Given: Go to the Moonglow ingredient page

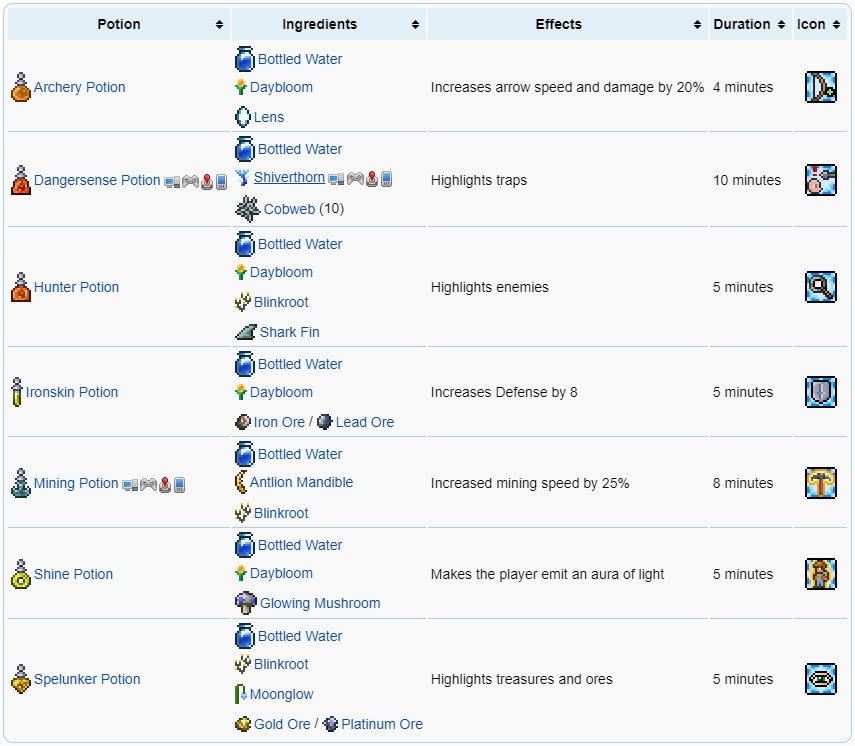Looking at the screenshot, I should 281,694.
